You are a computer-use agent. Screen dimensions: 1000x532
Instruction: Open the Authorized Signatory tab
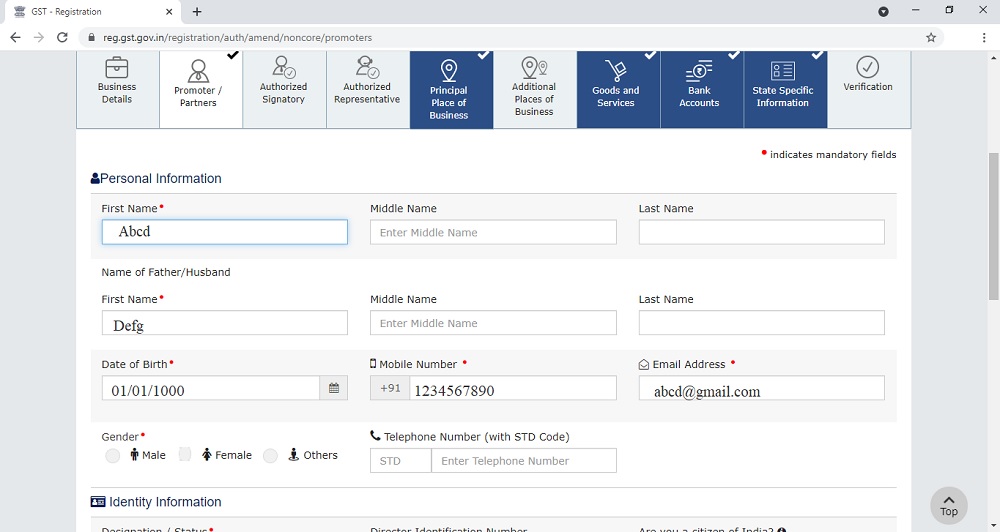pos(284,89)
